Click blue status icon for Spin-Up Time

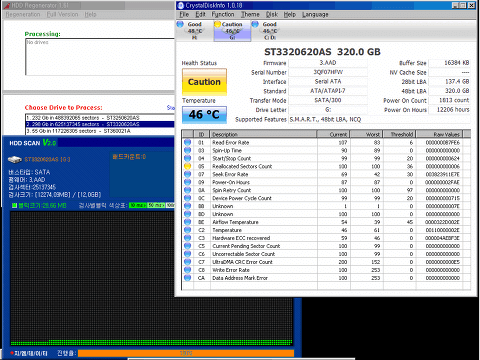click(x=188, y=150)
